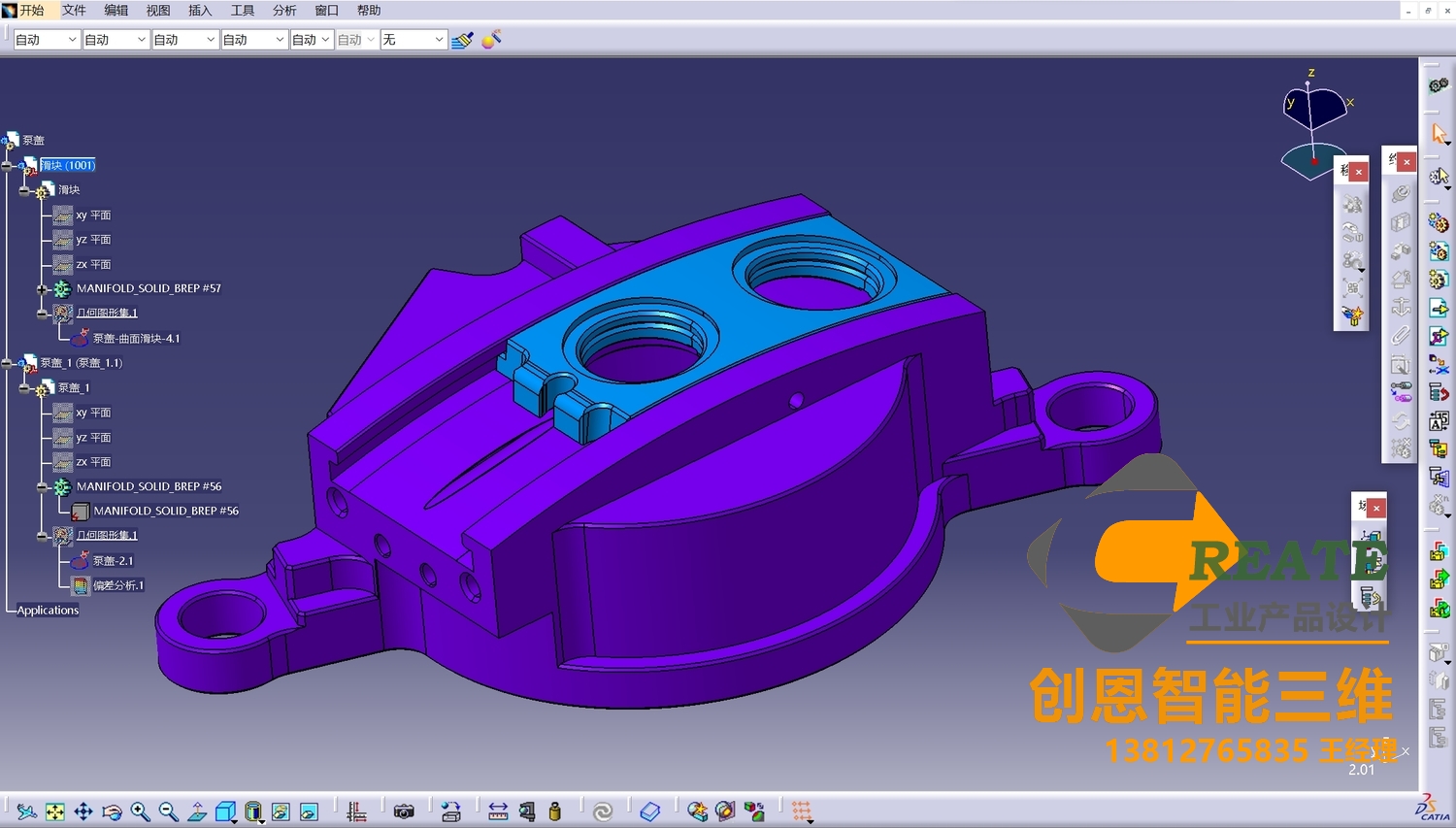The image size is (1456, 828).
Task: Click the painter brush icon in top toolbar
Action: pyautogui.click(x=462, y=40)
